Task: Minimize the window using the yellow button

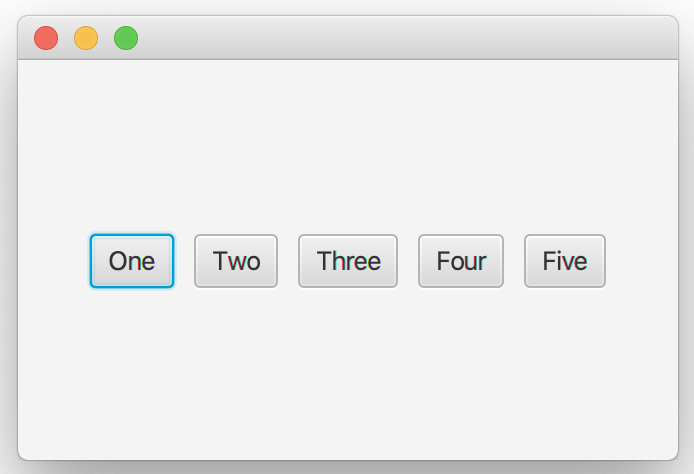Action: pos(86,38)
